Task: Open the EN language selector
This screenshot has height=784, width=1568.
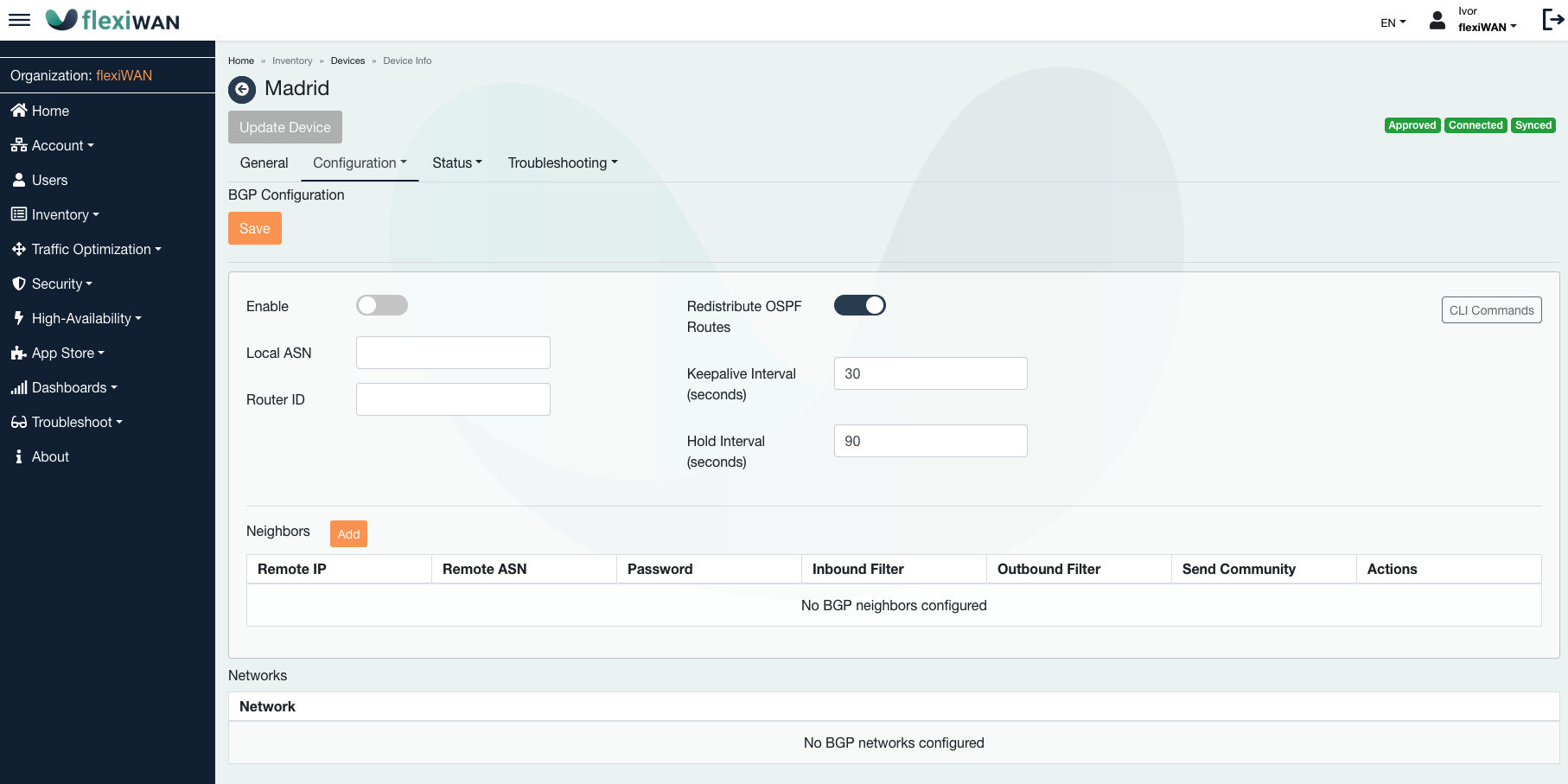Action: click(1393, 22)
